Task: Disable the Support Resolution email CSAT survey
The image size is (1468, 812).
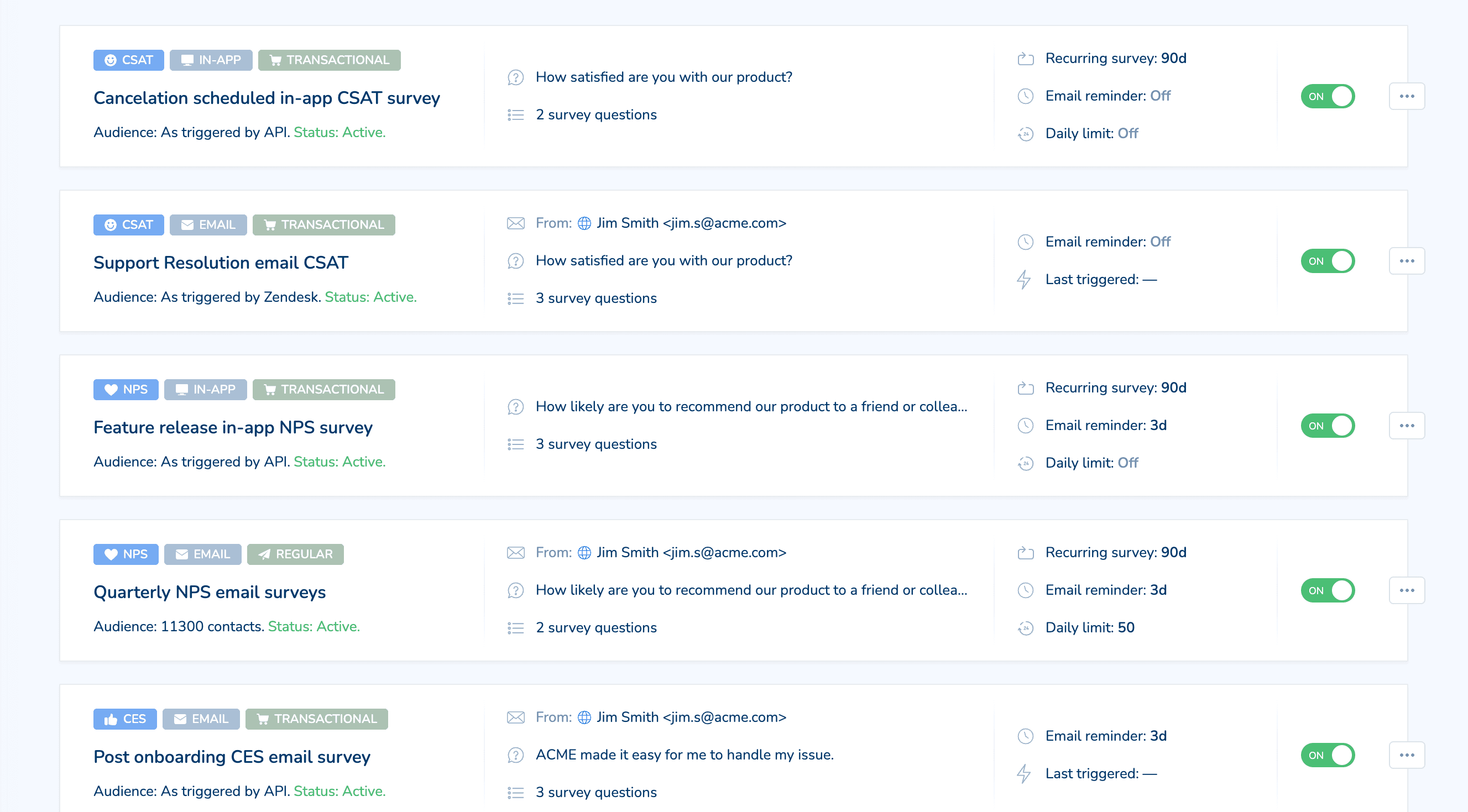Action: pos(1328,260)
